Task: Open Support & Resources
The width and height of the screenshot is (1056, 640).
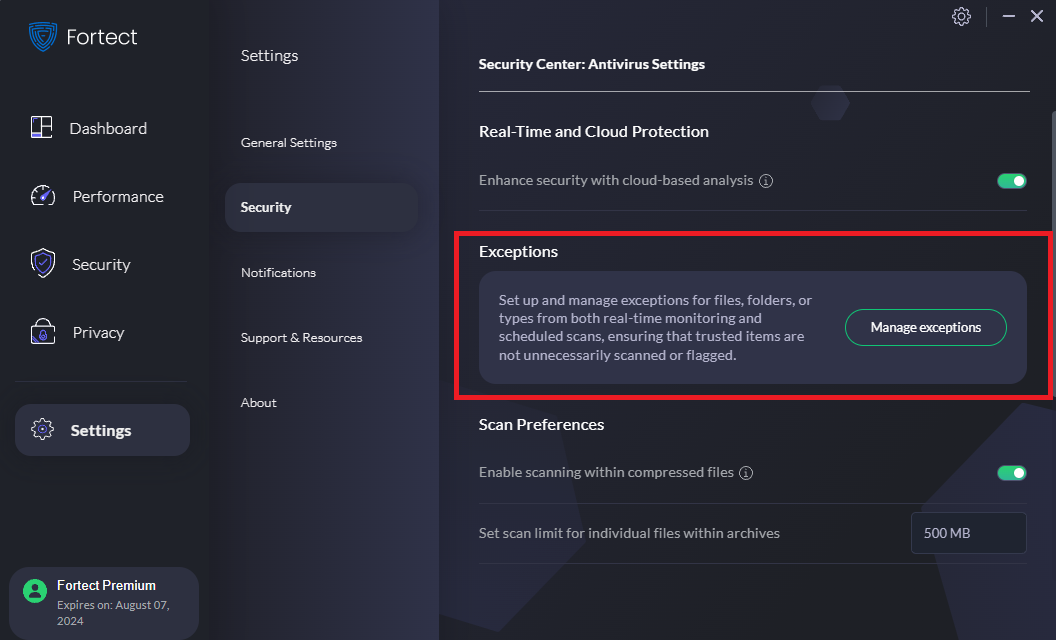Action: tap(299, 337)
